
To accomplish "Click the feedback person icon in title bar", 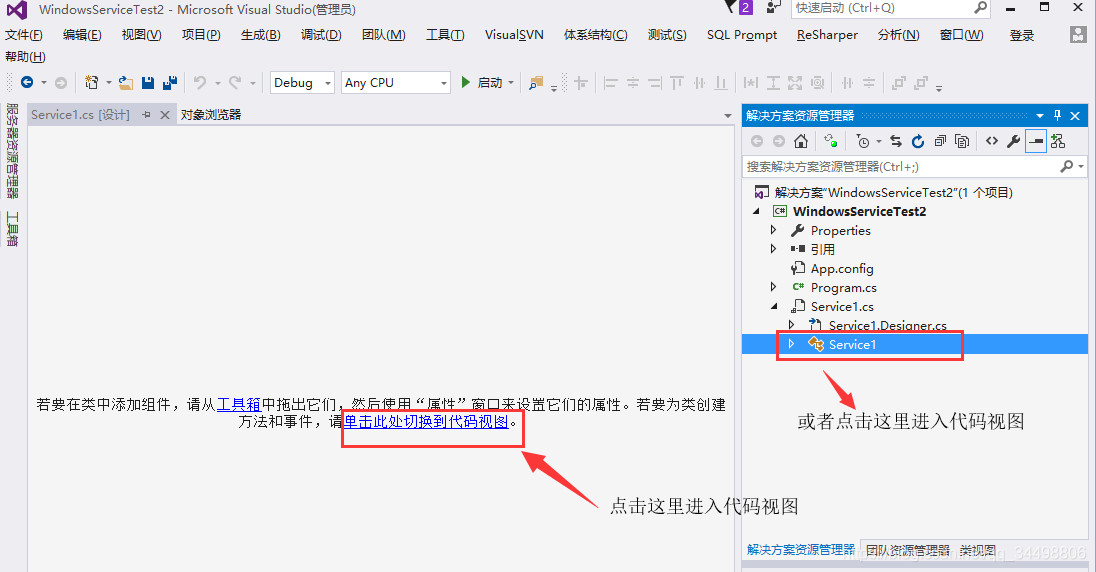I will (x=772, y=8).
